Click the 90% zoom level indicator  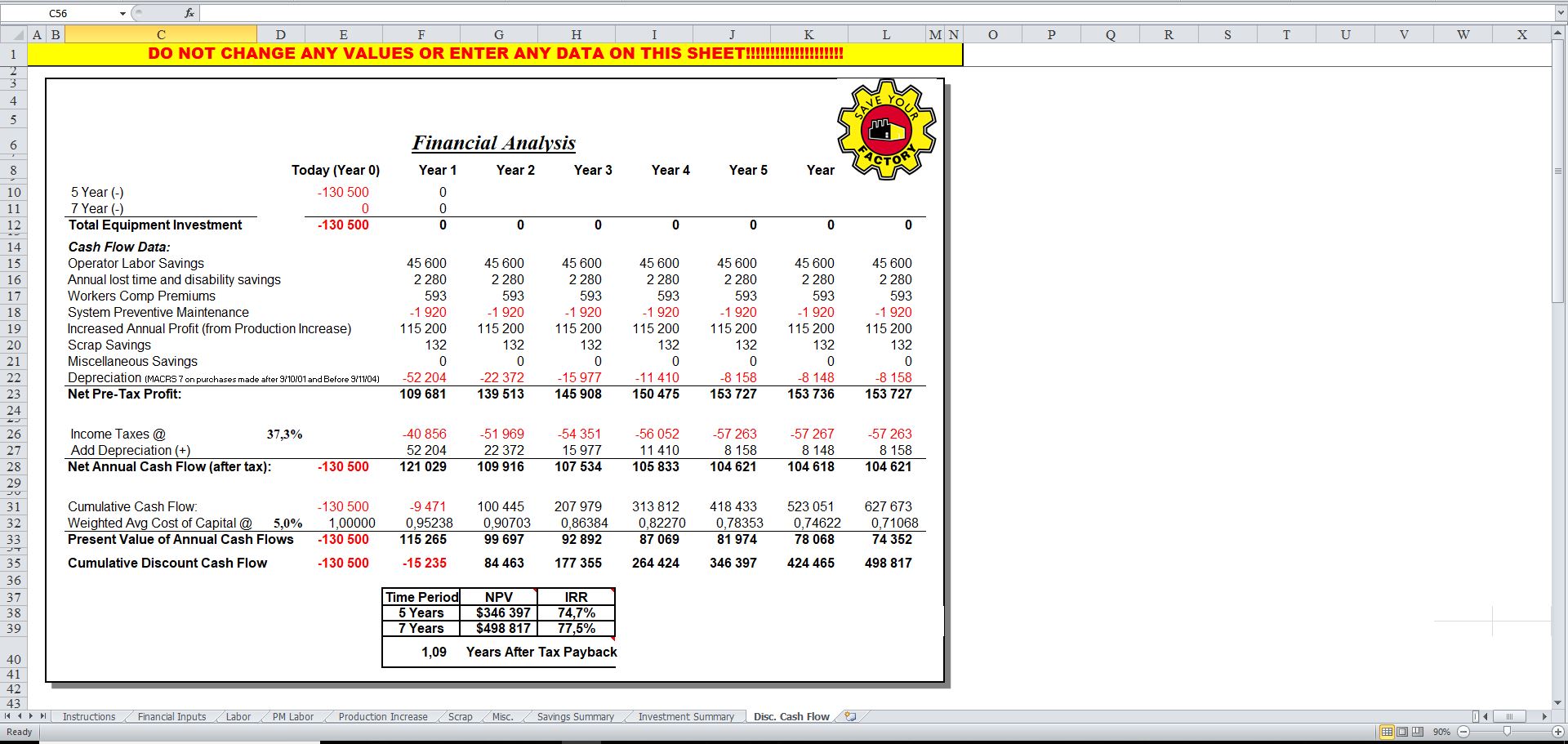[1441, 732]
